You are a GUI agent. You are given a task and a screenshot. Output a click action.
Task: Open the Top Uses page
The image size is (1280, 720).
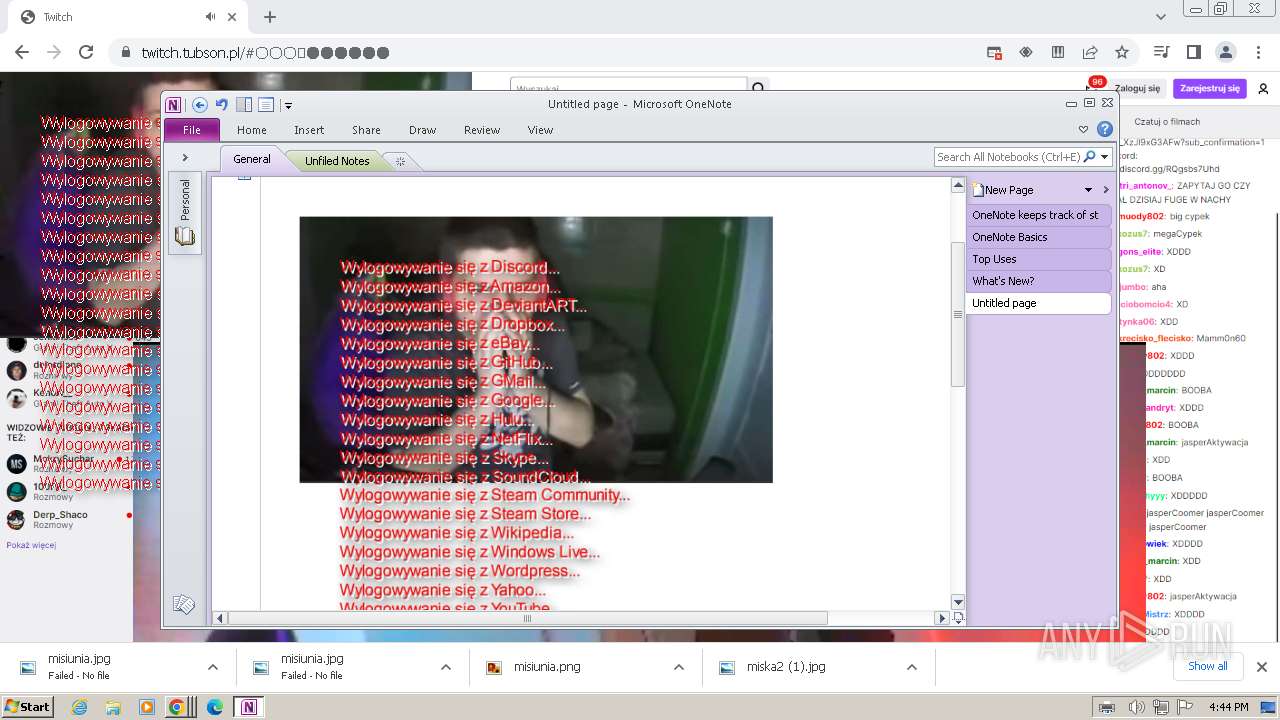1039,259
